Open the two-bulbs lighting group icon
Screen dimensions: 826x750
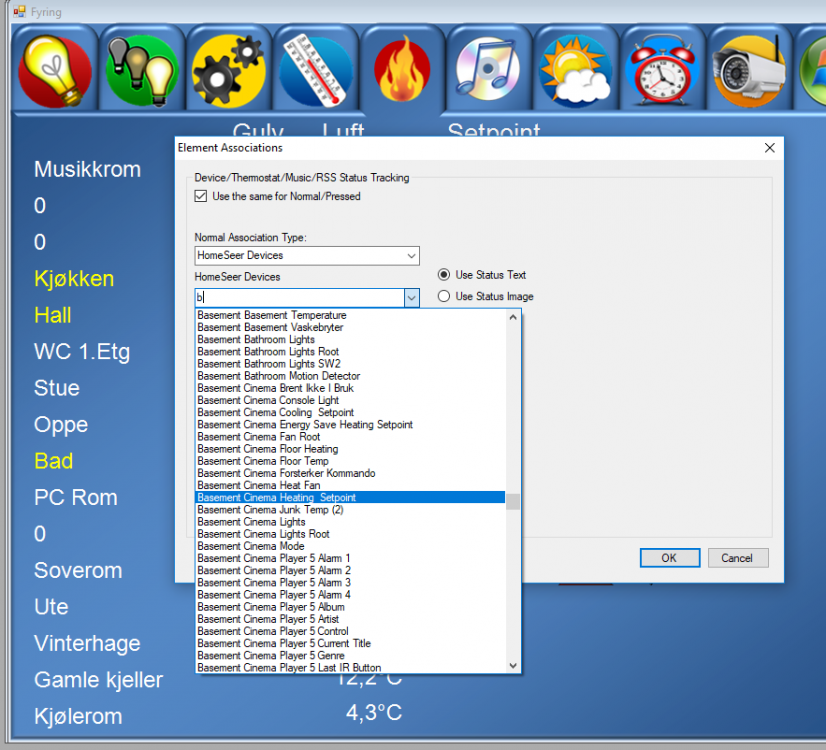click(141, 70)
